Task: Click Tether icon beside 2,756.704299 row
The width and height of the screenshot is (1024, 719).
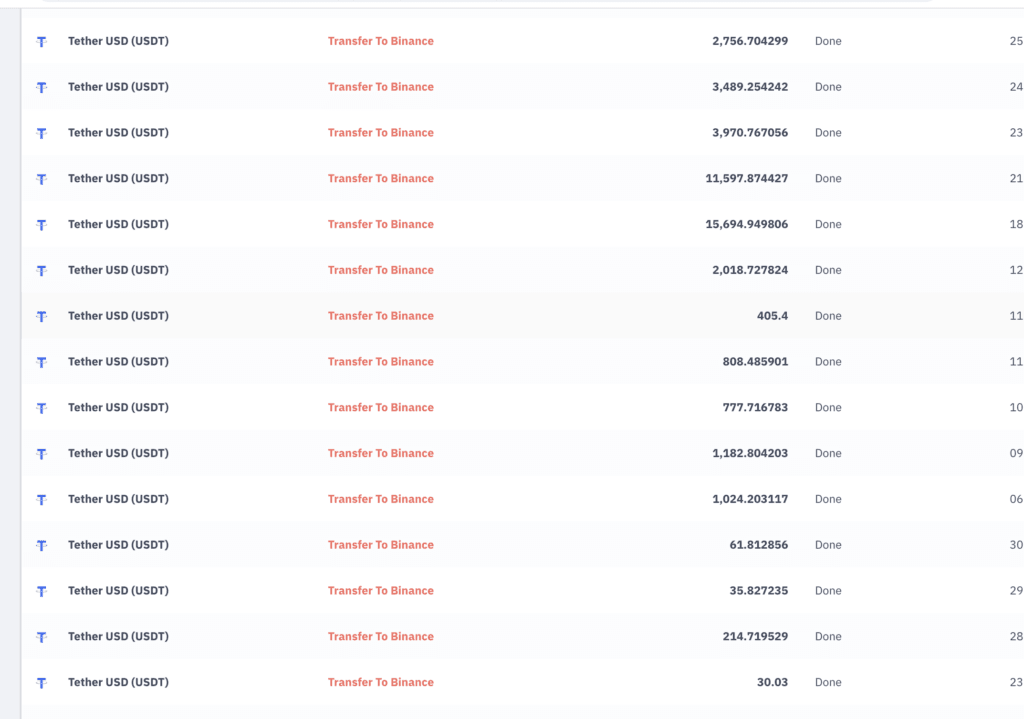Action: (x=41, y=42)
